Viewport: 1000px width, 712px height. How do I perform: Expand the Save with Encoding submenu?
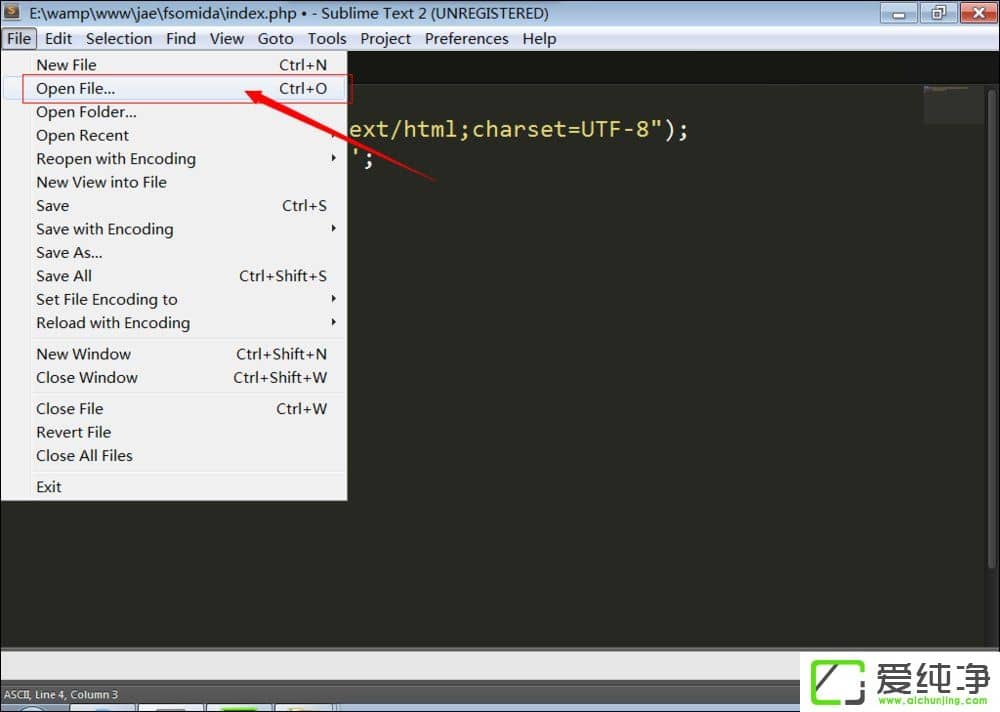pyautogui.click(x=104, y=229)
